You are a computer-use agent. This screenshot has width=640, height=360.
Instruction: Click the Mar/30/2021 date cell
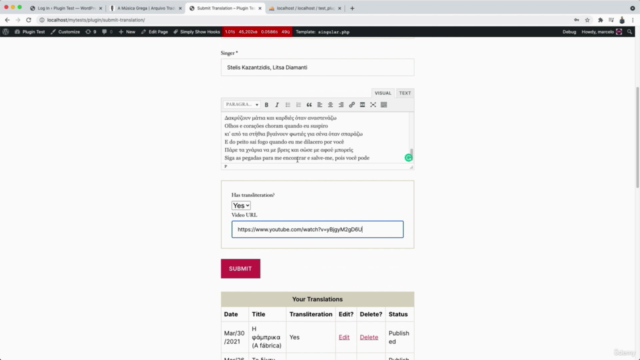[234, 337]
